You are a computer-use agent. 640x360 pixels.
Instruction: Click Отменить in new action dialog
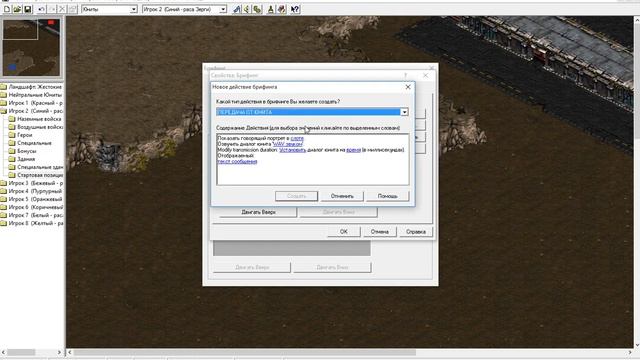342,196
